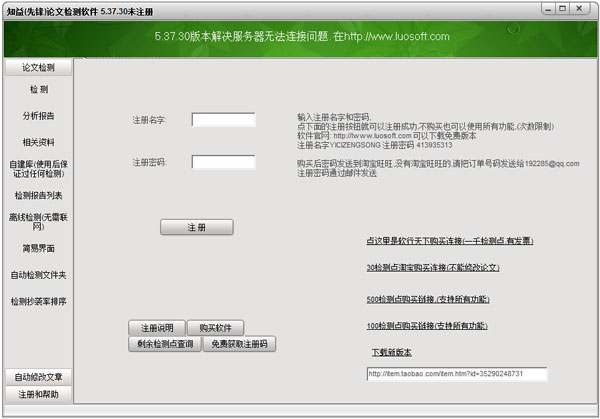The image size is (600, 419).
Task: Open the 100检测点购买链接 link
Action: [x=427, y=326]
